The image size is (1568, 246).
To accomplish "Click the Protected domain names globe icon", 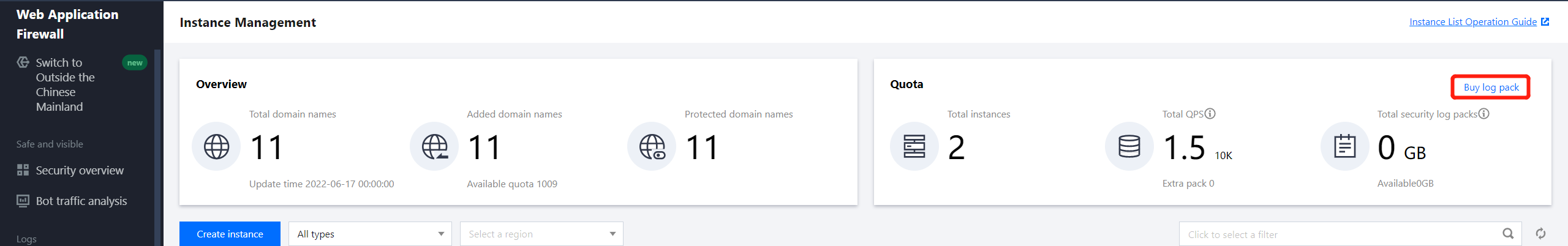I will (x=652, y=146).
